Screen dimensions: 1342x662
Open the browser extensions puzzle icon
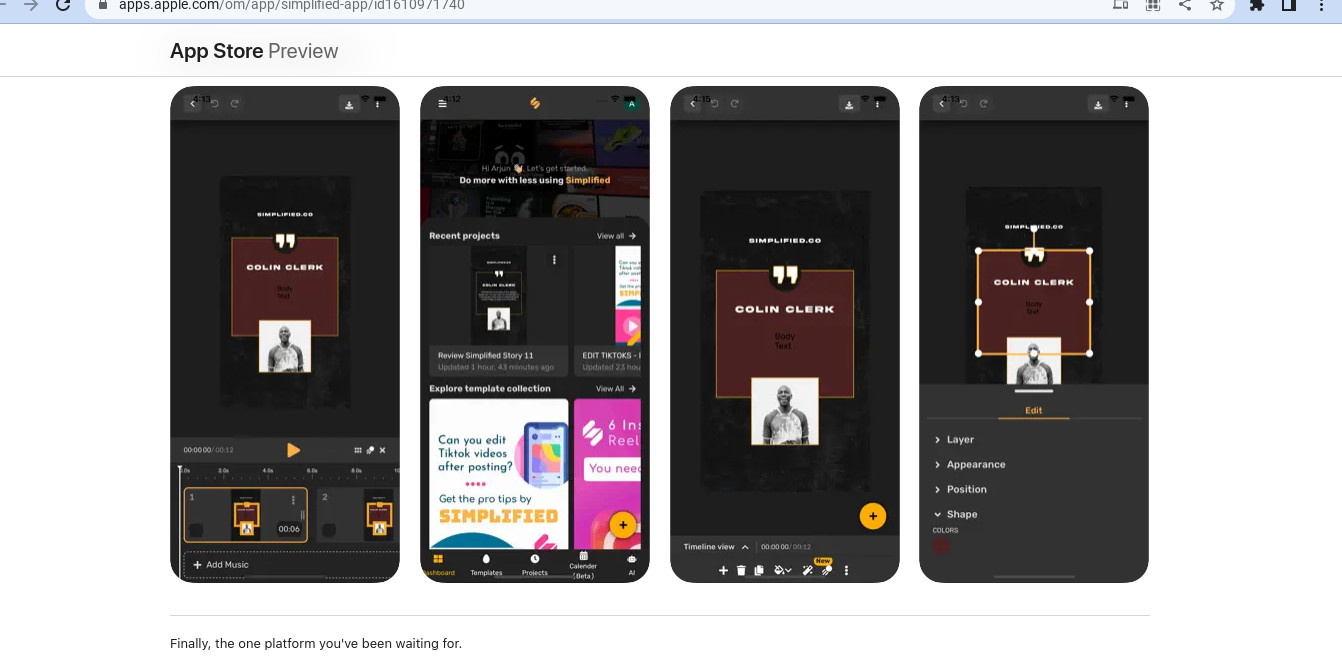click(x=1257, y=5)
